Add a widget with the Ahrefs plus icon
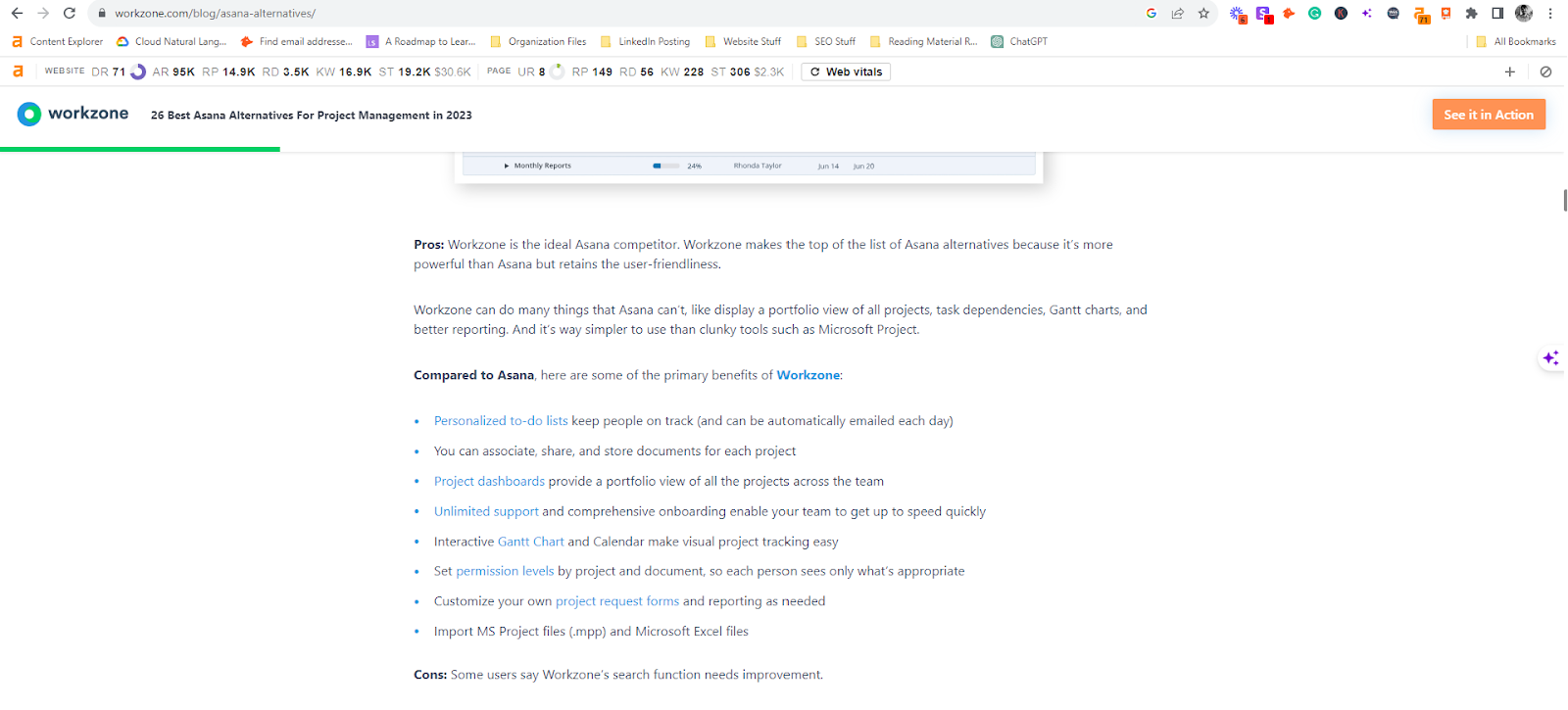Screen dimensions: 1568x710 tap(1510, 71)
